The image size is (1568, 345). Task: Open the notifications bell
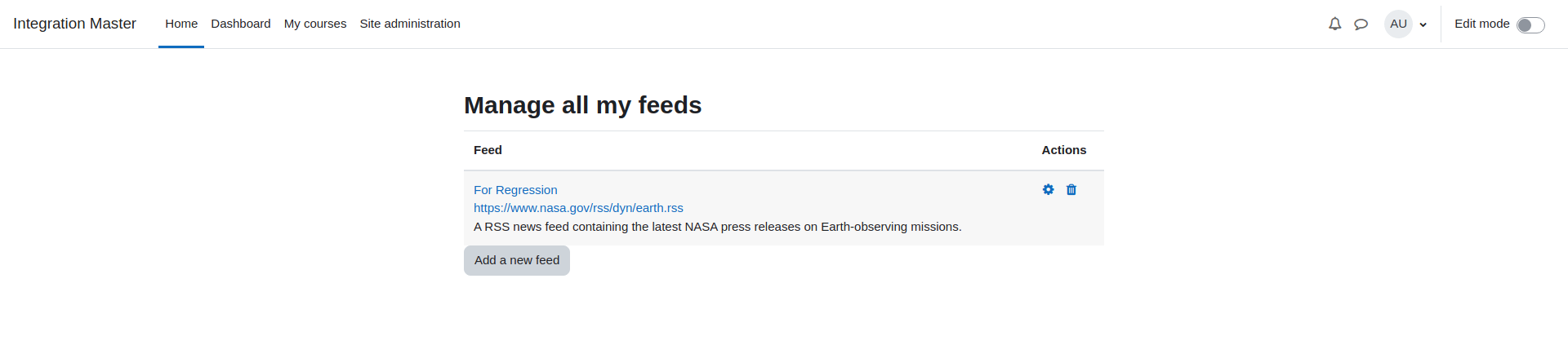[1334, 24]
